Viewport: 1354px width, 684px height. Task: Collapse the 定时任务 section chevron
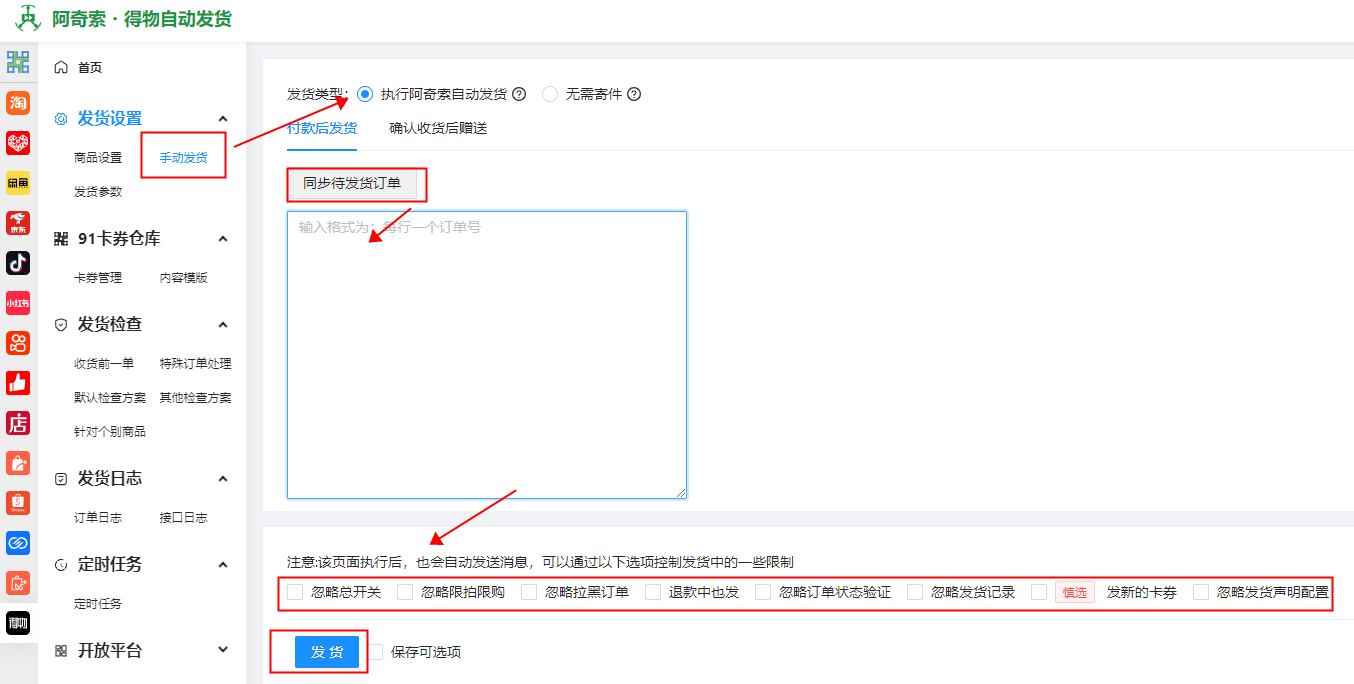(223, 564)
